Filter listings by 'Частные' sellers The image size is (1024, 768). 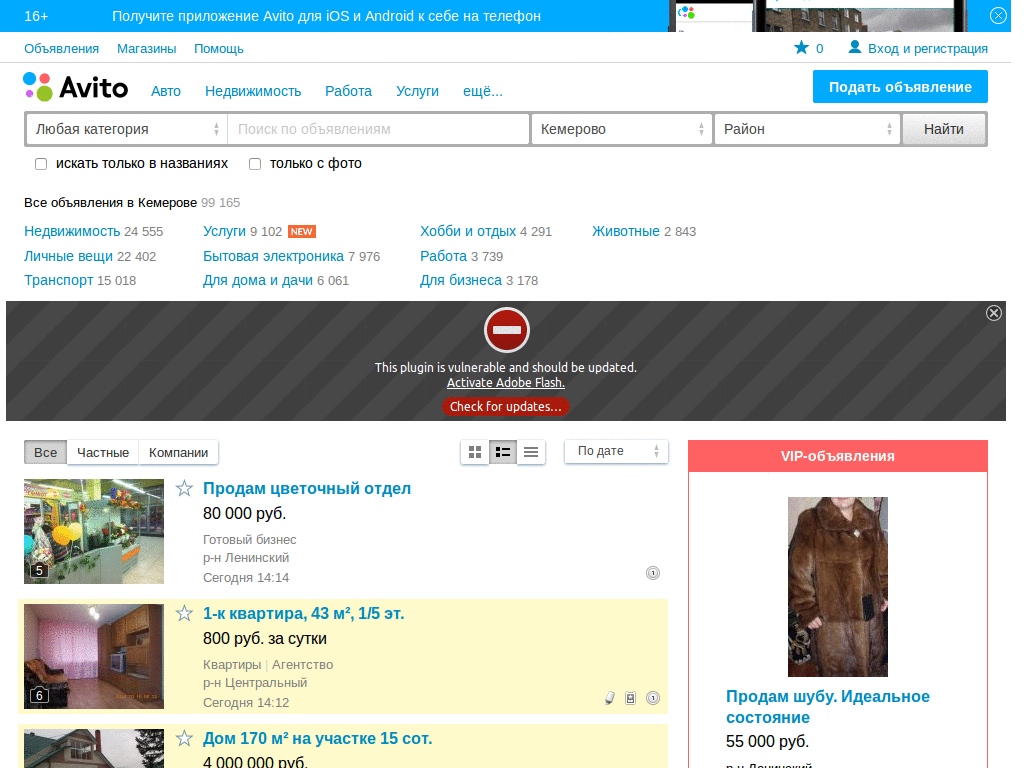pos(103,452)
